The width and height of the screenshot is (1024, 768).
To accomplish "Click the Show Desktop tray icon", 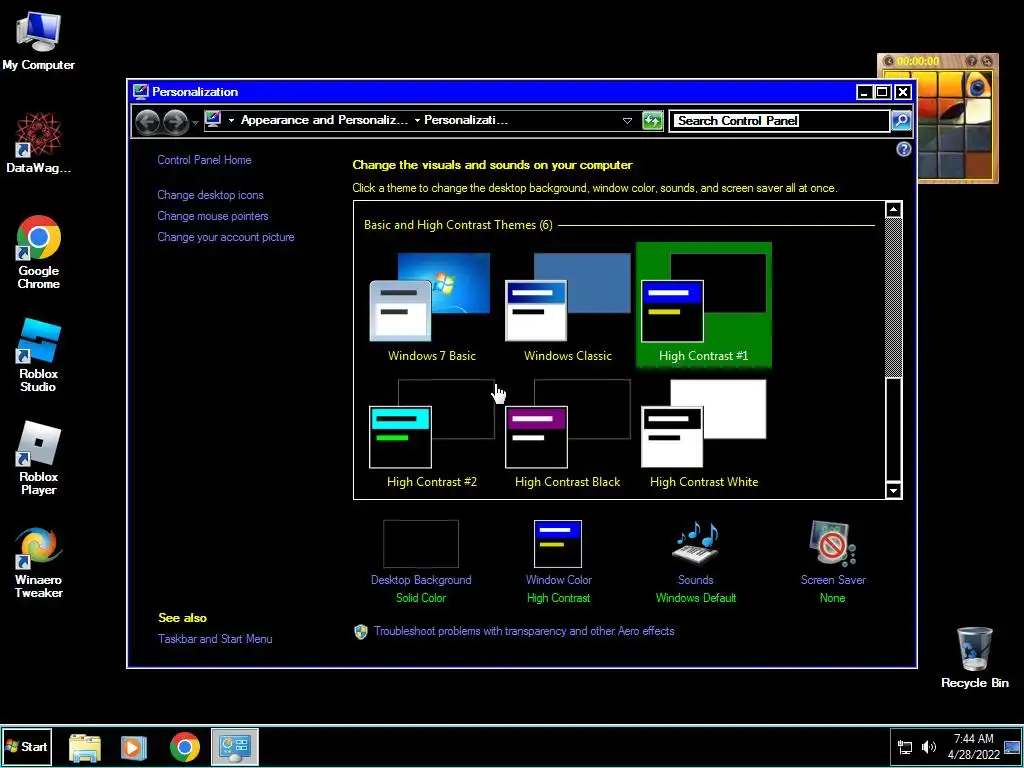I will [x=1012, y=747].
